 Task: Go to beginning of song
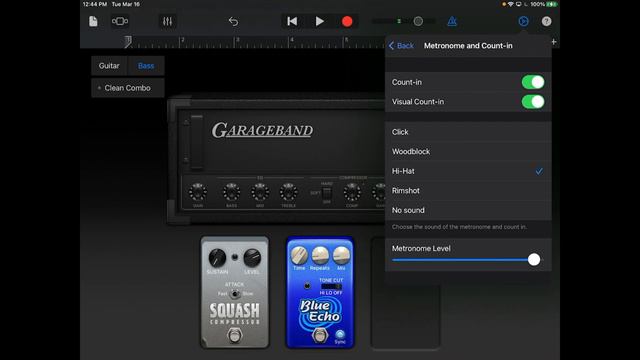tap(292, 21)
